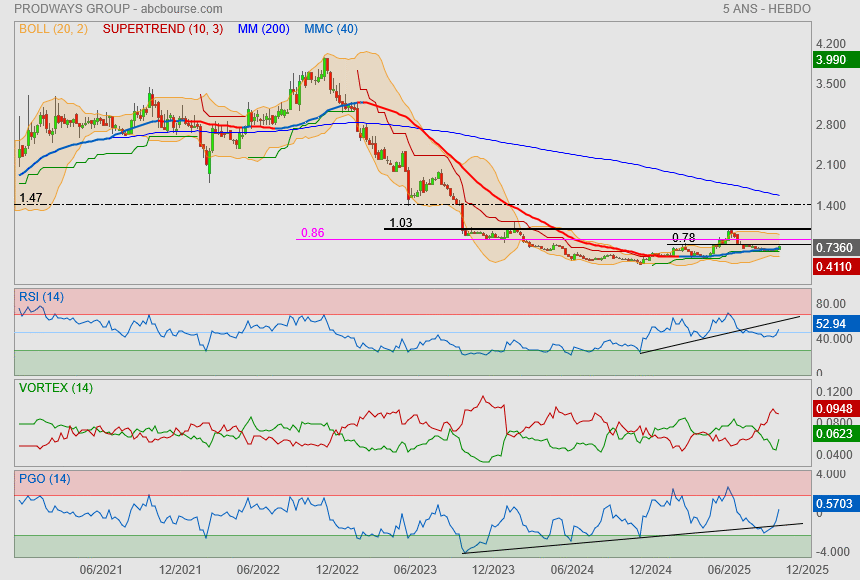Click the PGO value tag 0.5703
This screenshot has height=580, width=860.
[832, 505]
